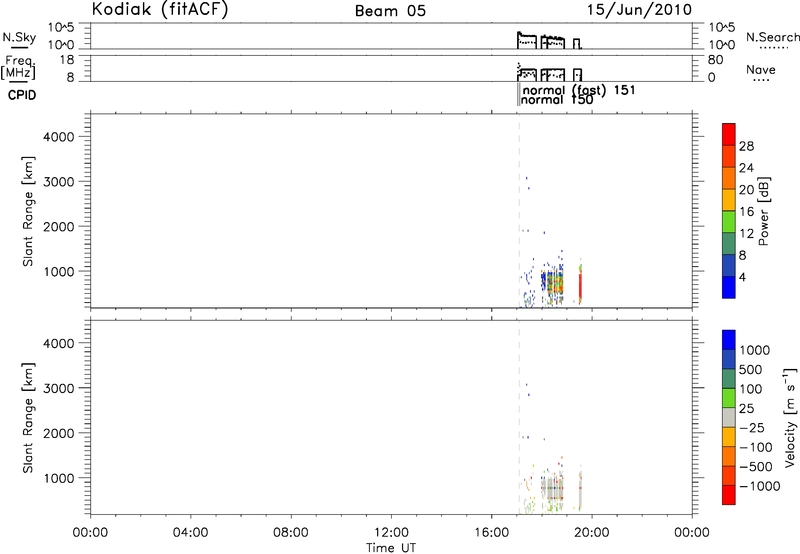Click the gray segment of Velocity color bar
800x554 pixels.
coord(729,417)
